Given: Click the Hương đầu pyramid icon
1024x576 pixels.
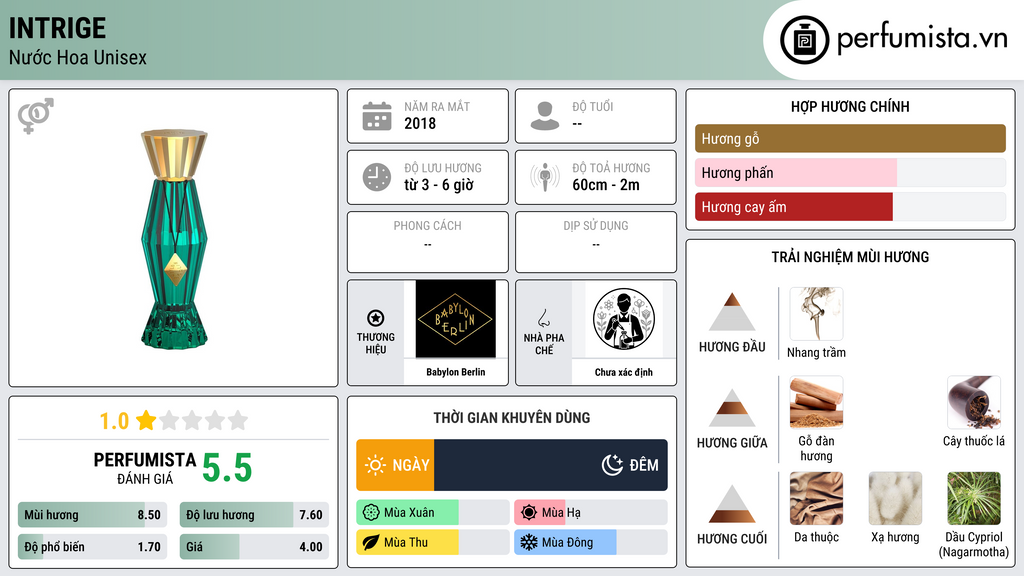Looking at the screenshot, I should pos(732,312).
